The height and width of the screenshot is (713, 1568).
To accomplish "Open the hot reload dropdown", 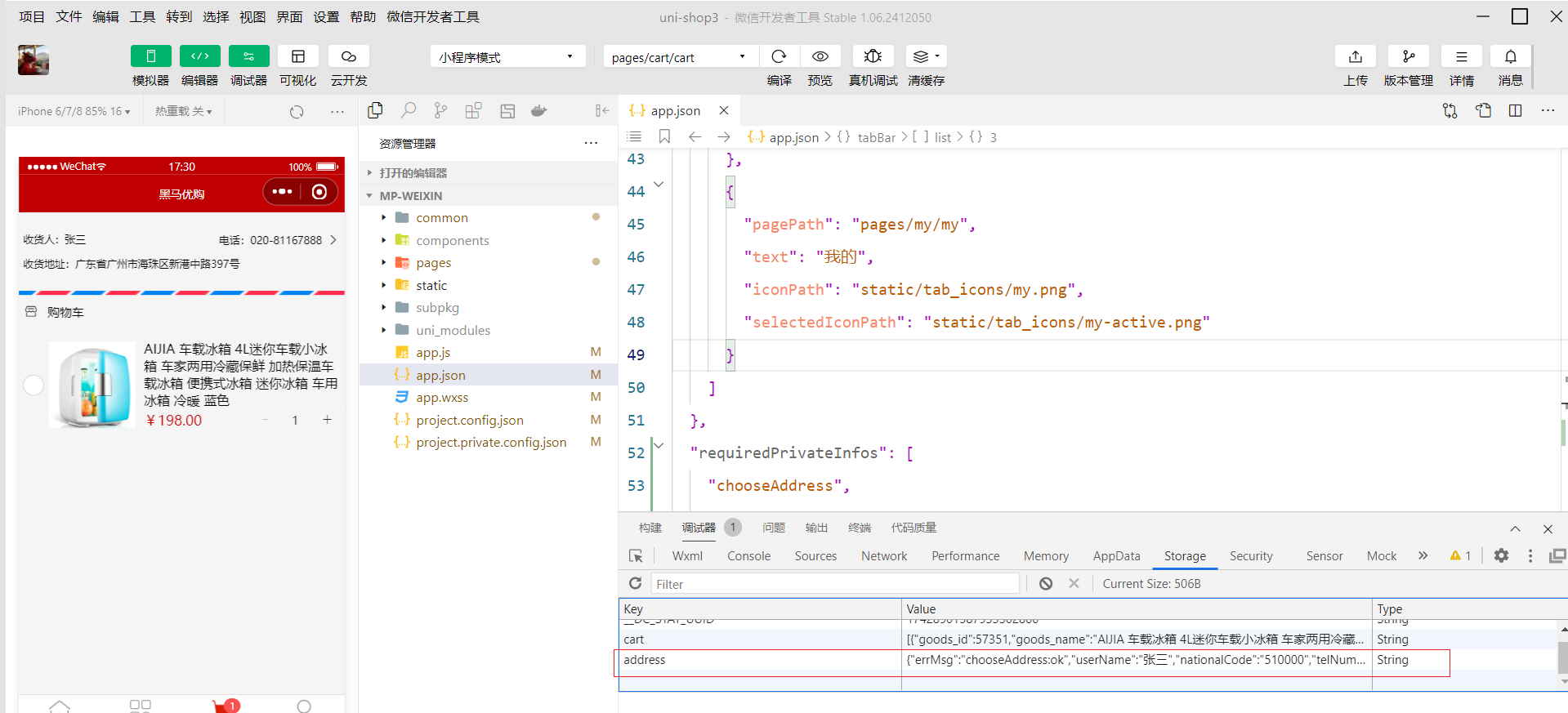I will pyautogui.click(x=183, y=111).
